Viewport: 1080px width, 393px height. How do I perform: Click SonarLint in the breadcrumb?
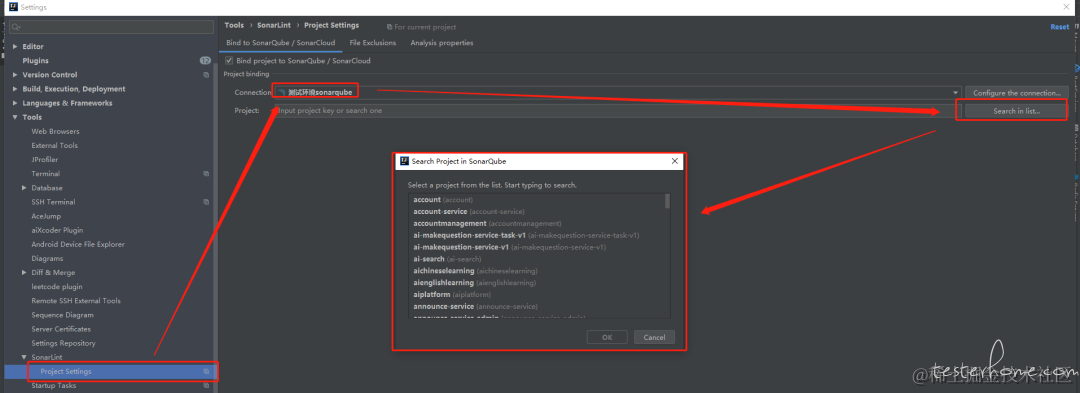tap(274, 25)
